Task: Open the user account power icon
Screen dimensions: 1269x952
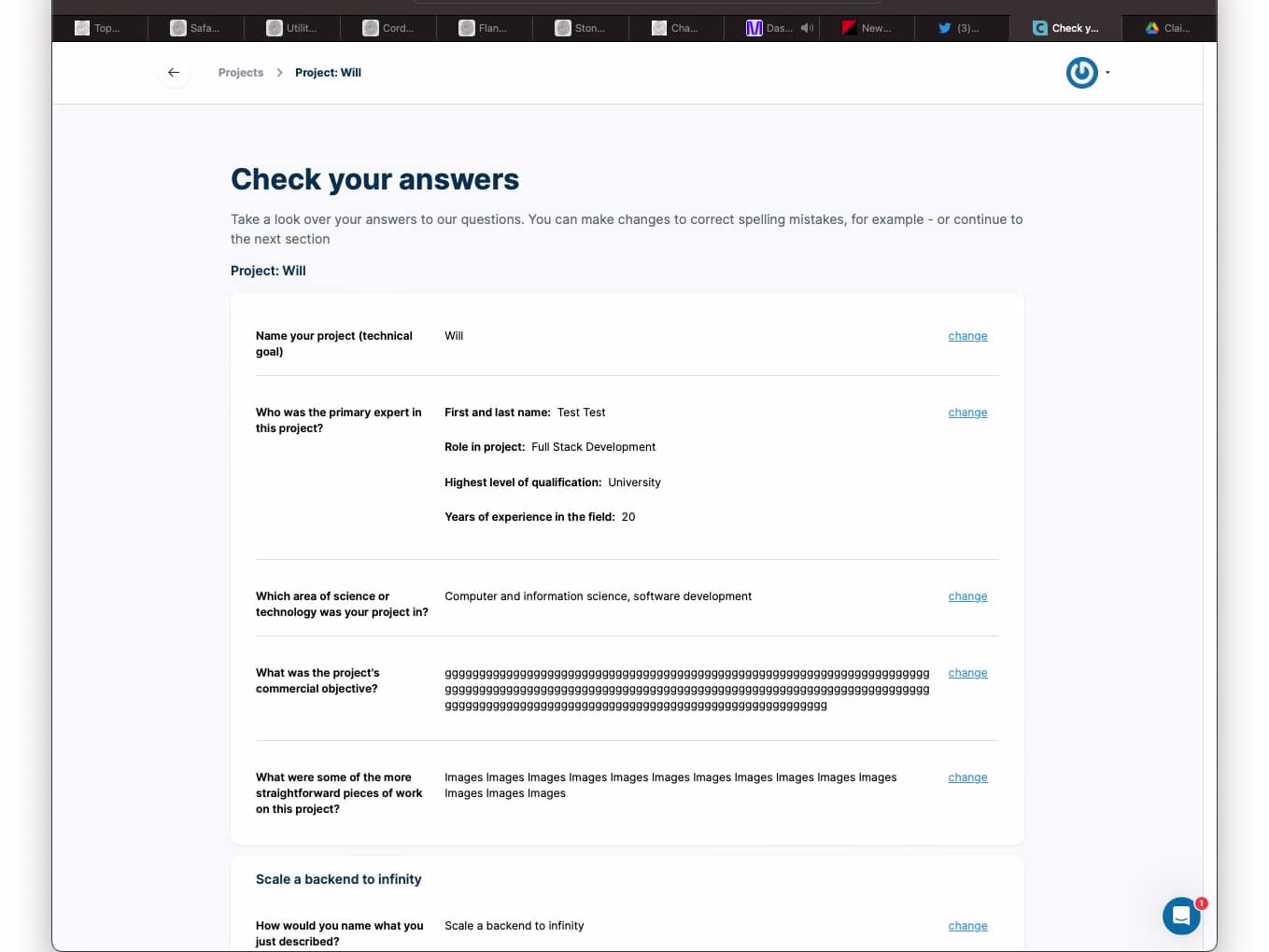Action: (x=1081, y=73)
